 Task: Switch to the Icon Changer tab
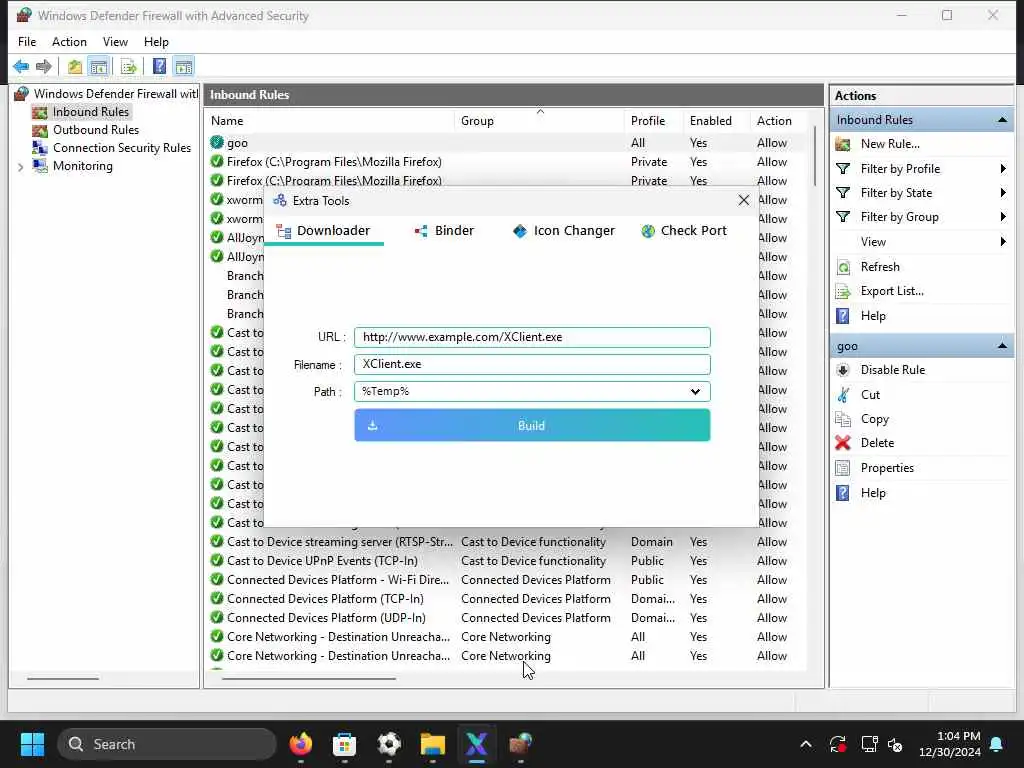point(564,231)
